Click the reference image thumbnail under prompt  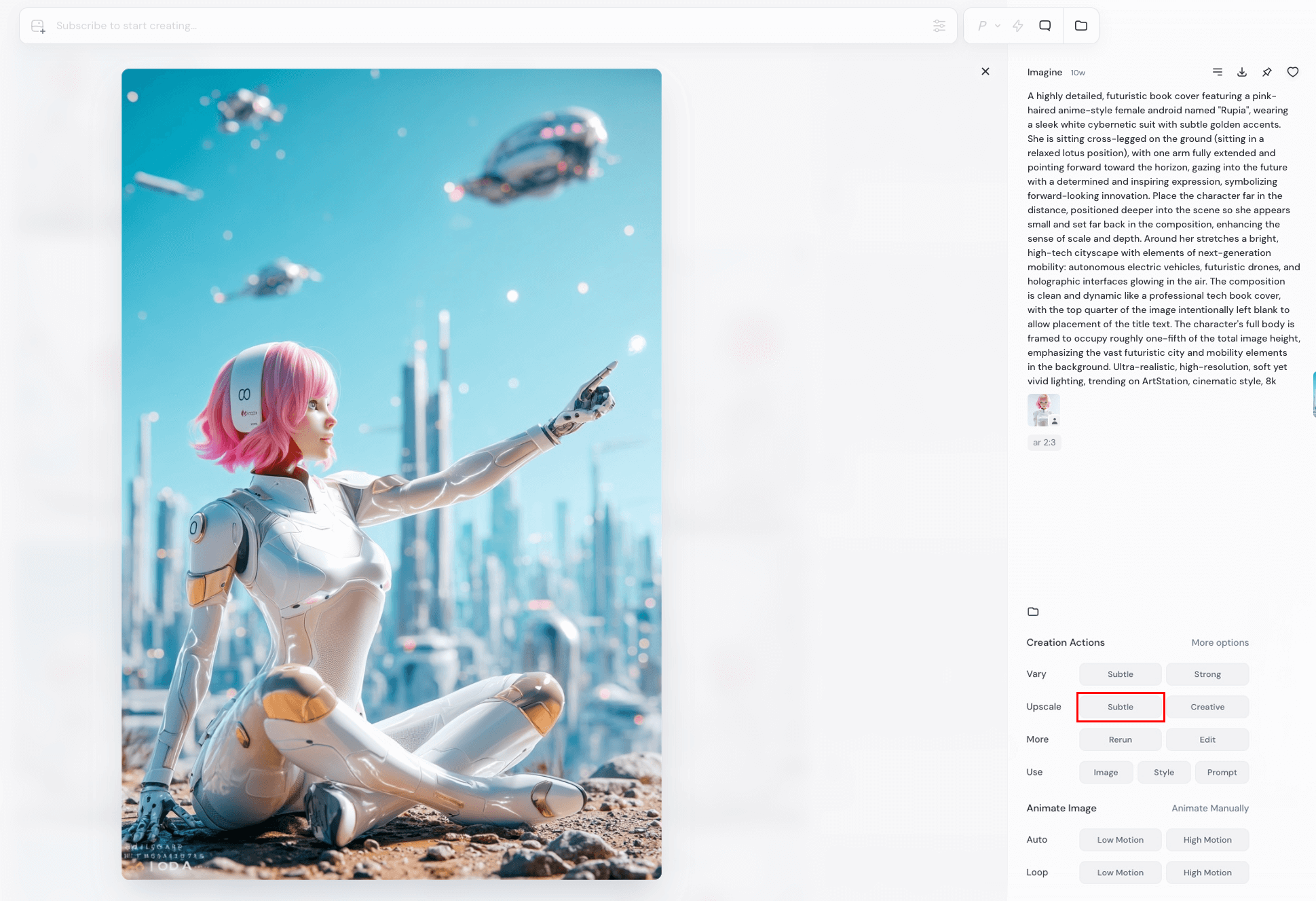(x=1043, y=410)
